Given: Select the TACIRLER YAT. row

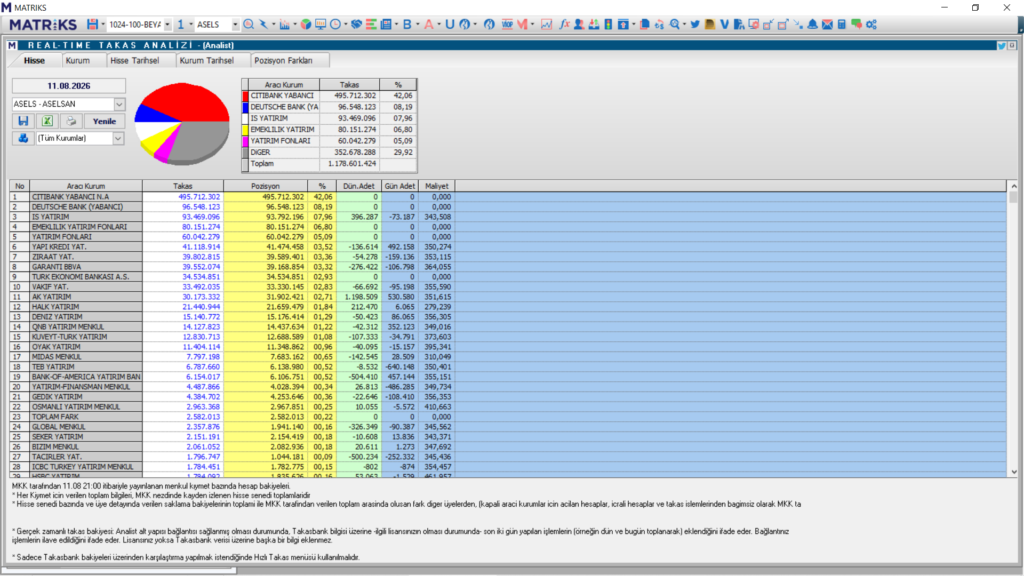Looking at the screenshot, I should (x=509, y=456).
